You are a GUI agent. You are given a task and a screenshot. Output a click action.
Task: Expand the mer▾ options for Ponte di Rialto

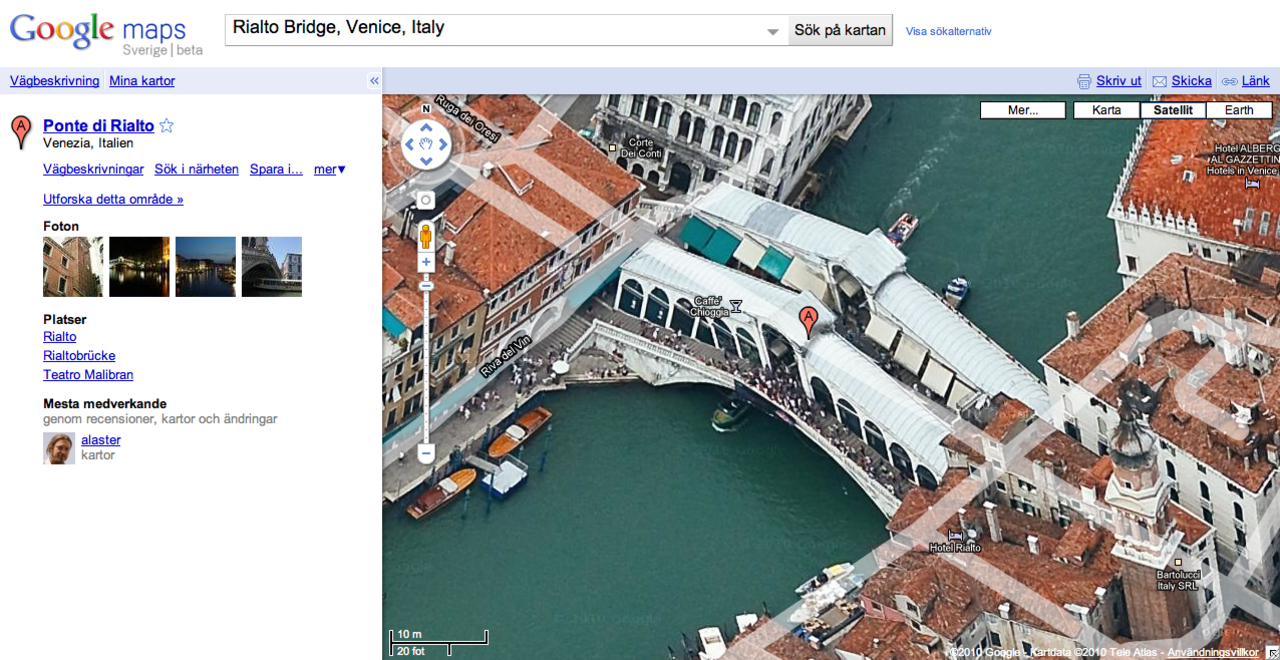(x=329, y=169)
